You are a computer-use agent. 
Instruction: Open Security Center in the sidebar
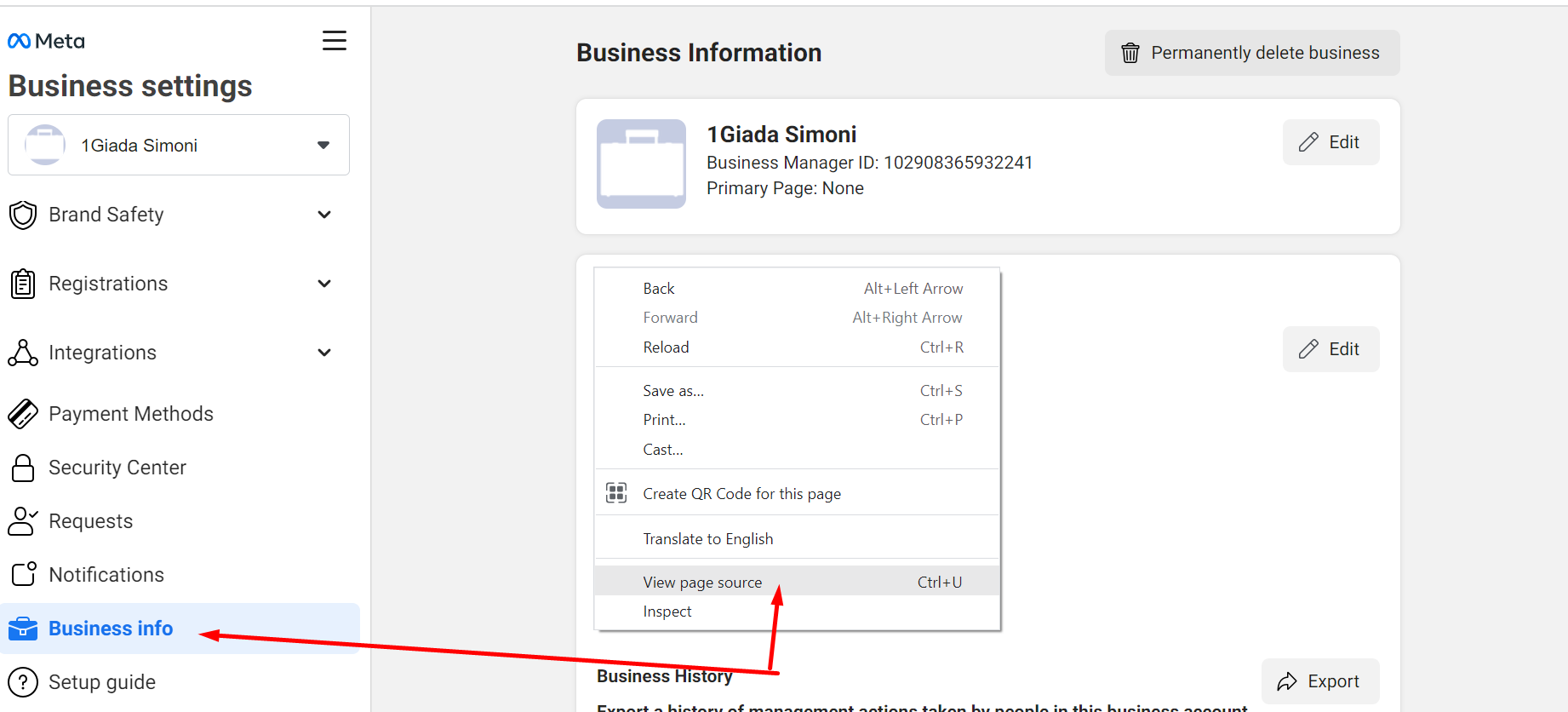click(x=117, y=468)
